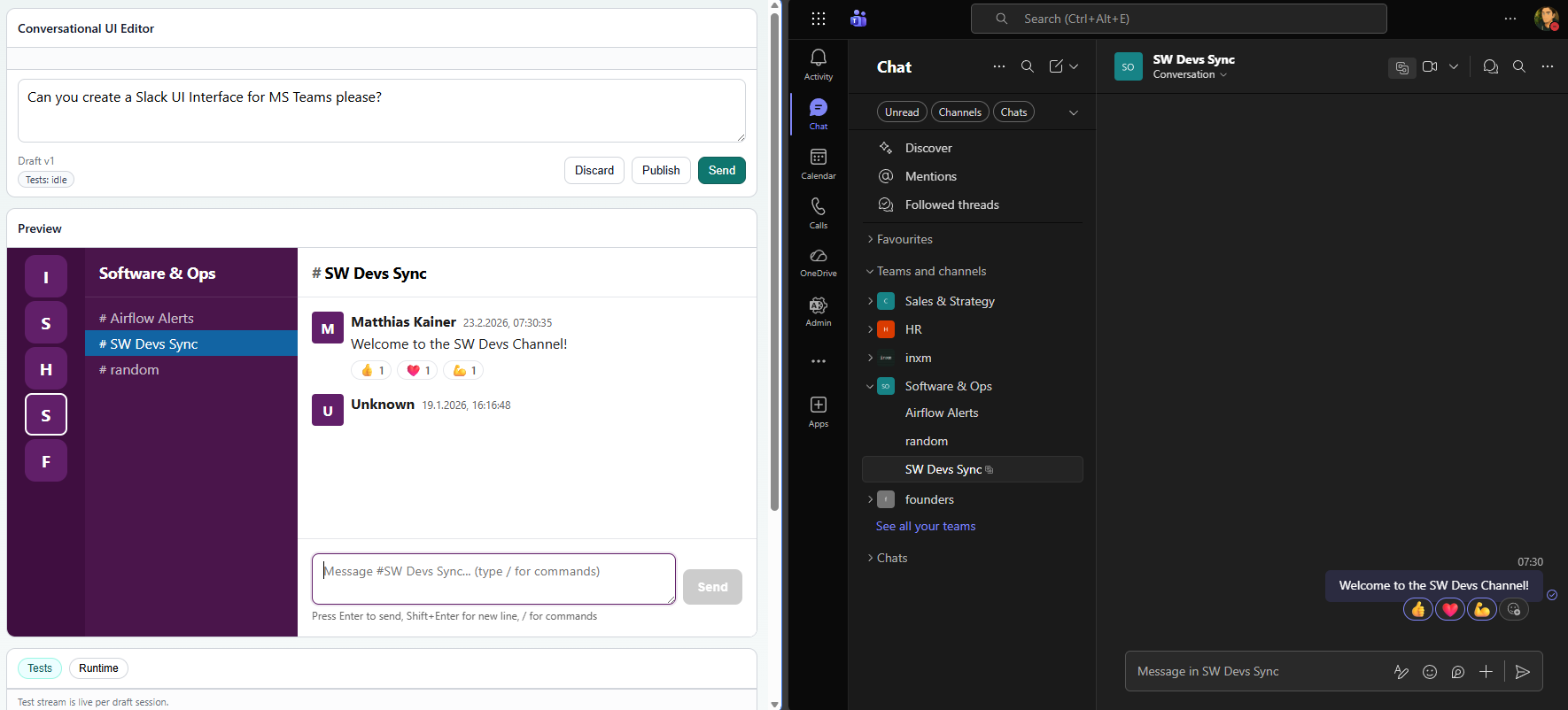Expand the founders team
1568x710 pixels.
tap(870, 499)
